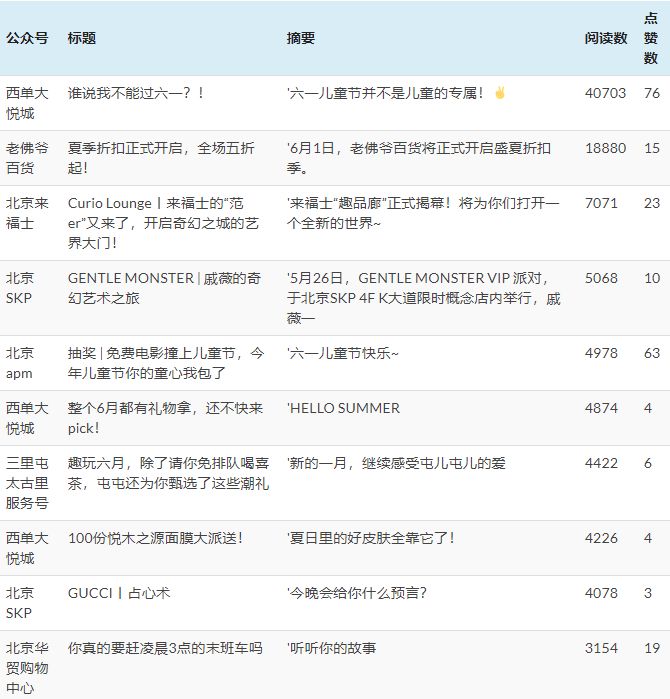Click 西单大悦城 cell in 4226 row

(27, 548)
